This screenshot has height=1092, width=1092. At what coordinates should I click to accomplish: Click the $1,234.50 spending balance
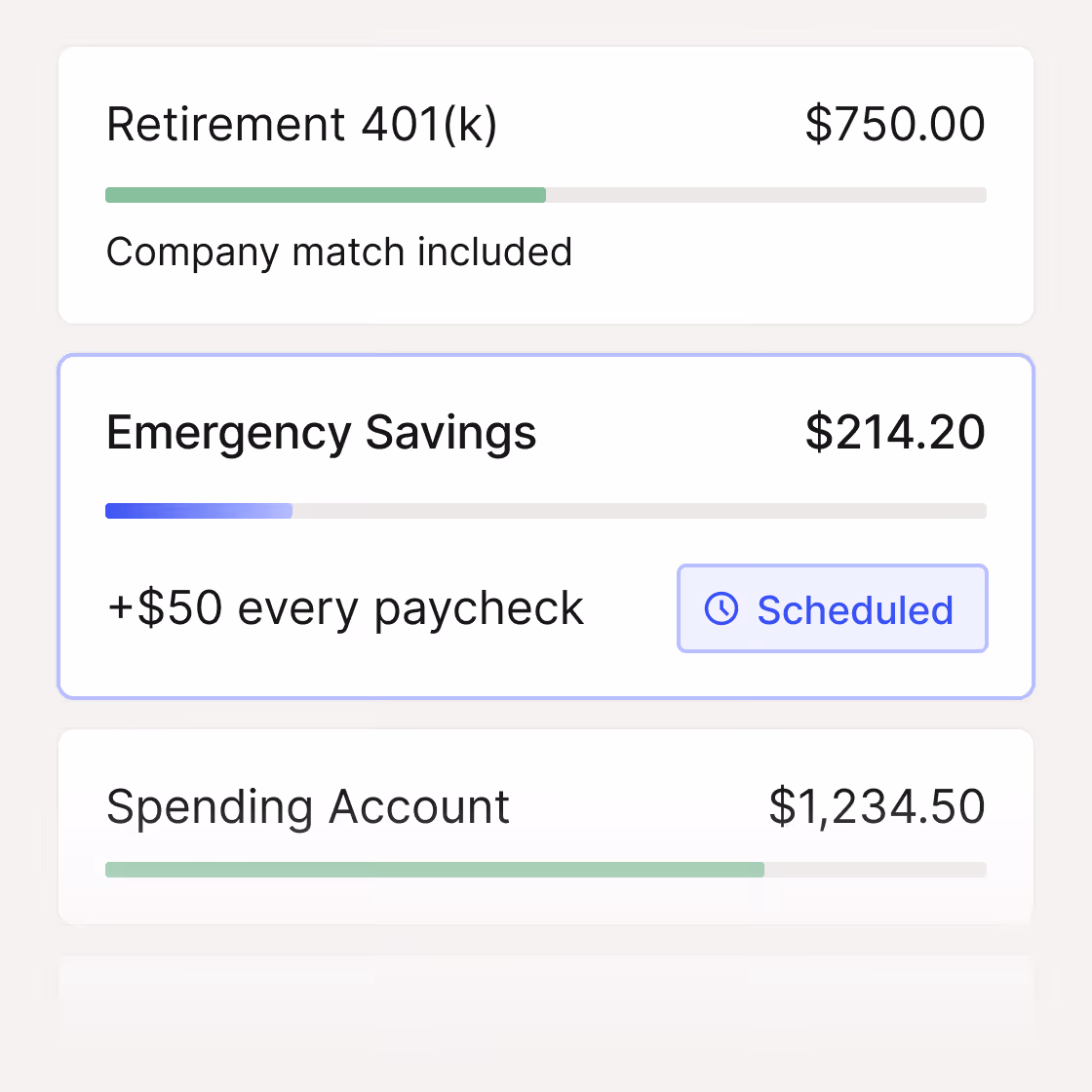point(877,806)
